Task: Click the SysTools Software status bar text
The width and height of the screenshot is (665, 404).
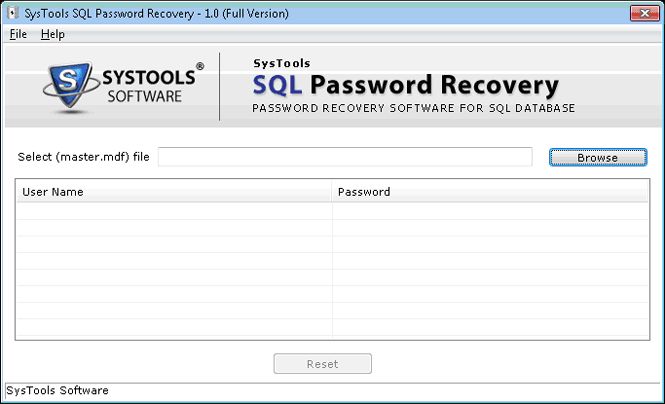Action: [x=57, y=390]
